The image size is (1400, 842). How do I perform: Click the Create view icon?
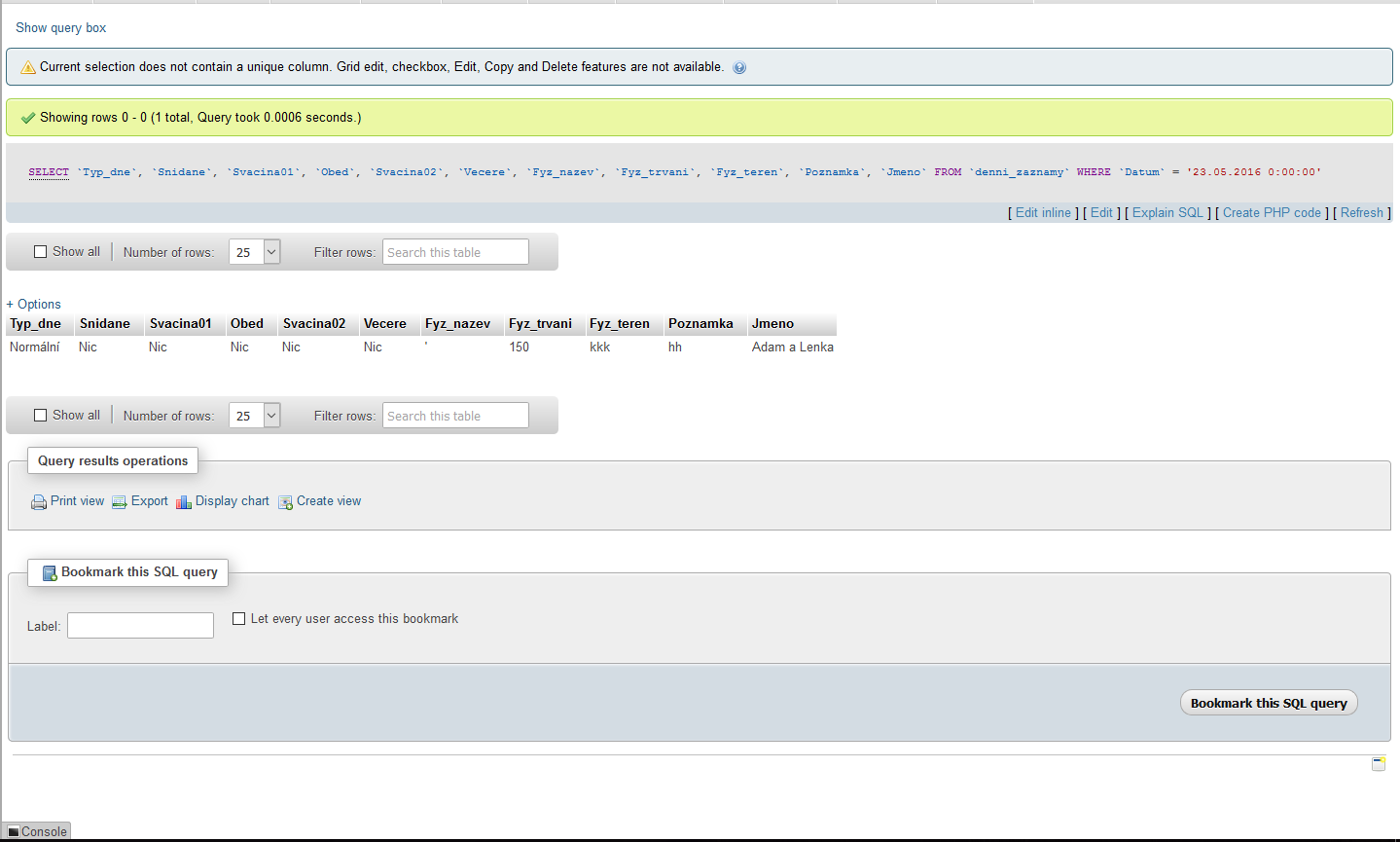click(x=285, y=502)
